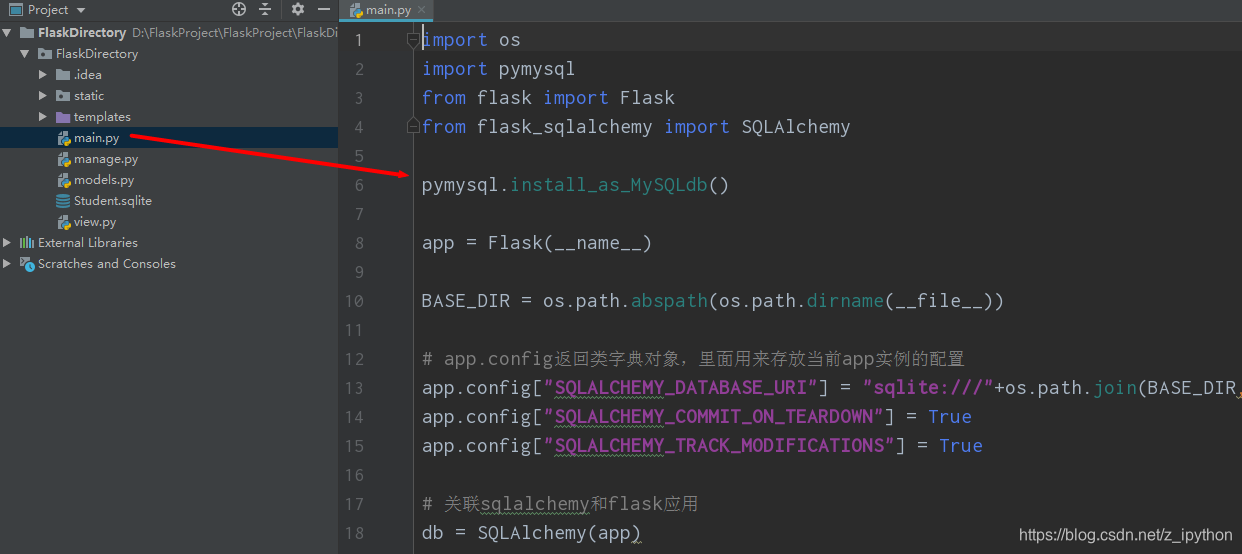Fold the import block at line 1
This screenshot has height=554, width=1242.
click(413, 40)
